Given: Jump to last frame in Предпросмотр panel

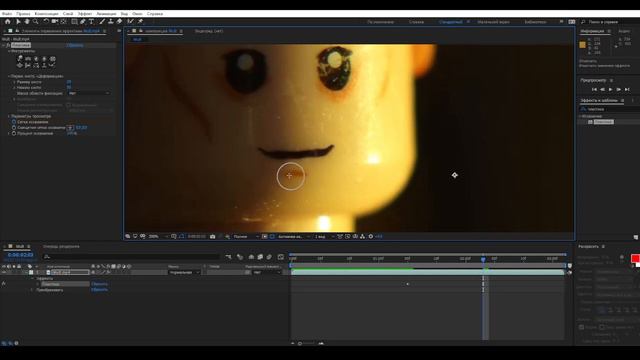Looking at the screenshot, I should 627,89.
